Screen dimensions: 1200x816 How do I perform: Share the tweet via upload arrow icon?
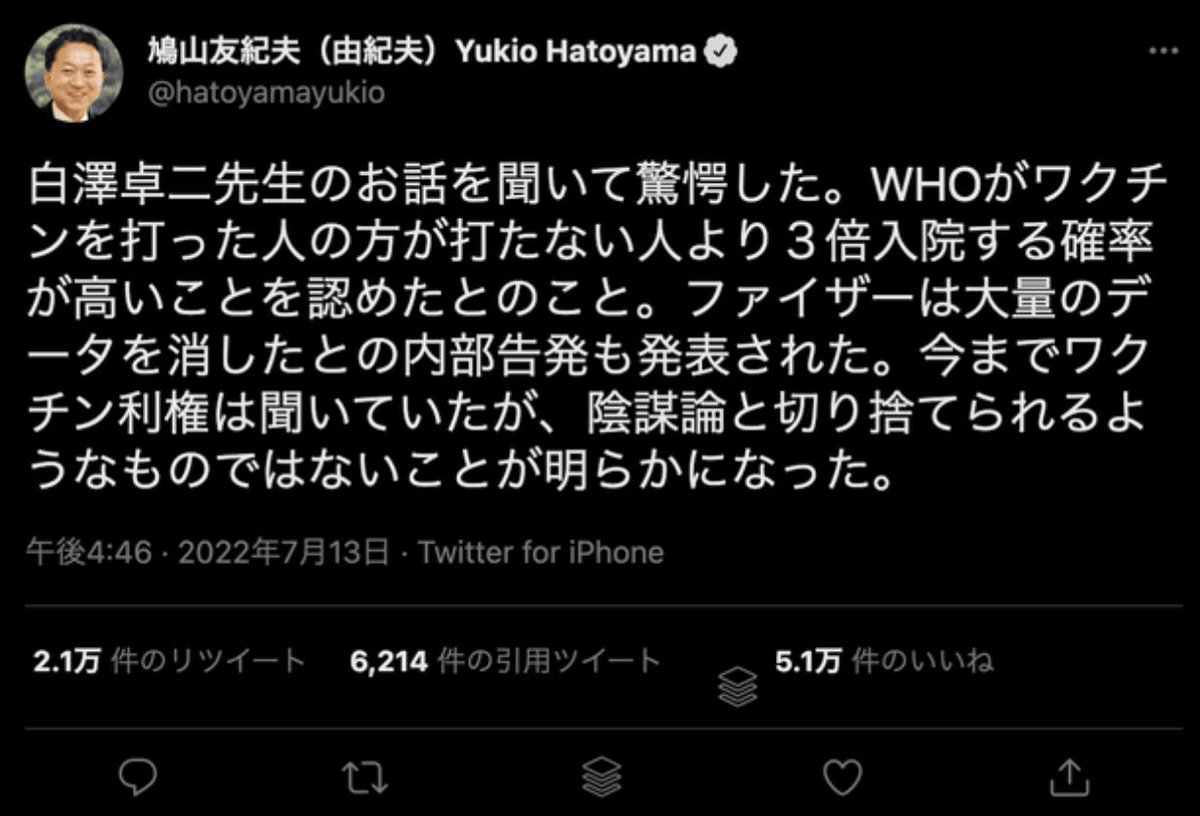[1066, 775]
